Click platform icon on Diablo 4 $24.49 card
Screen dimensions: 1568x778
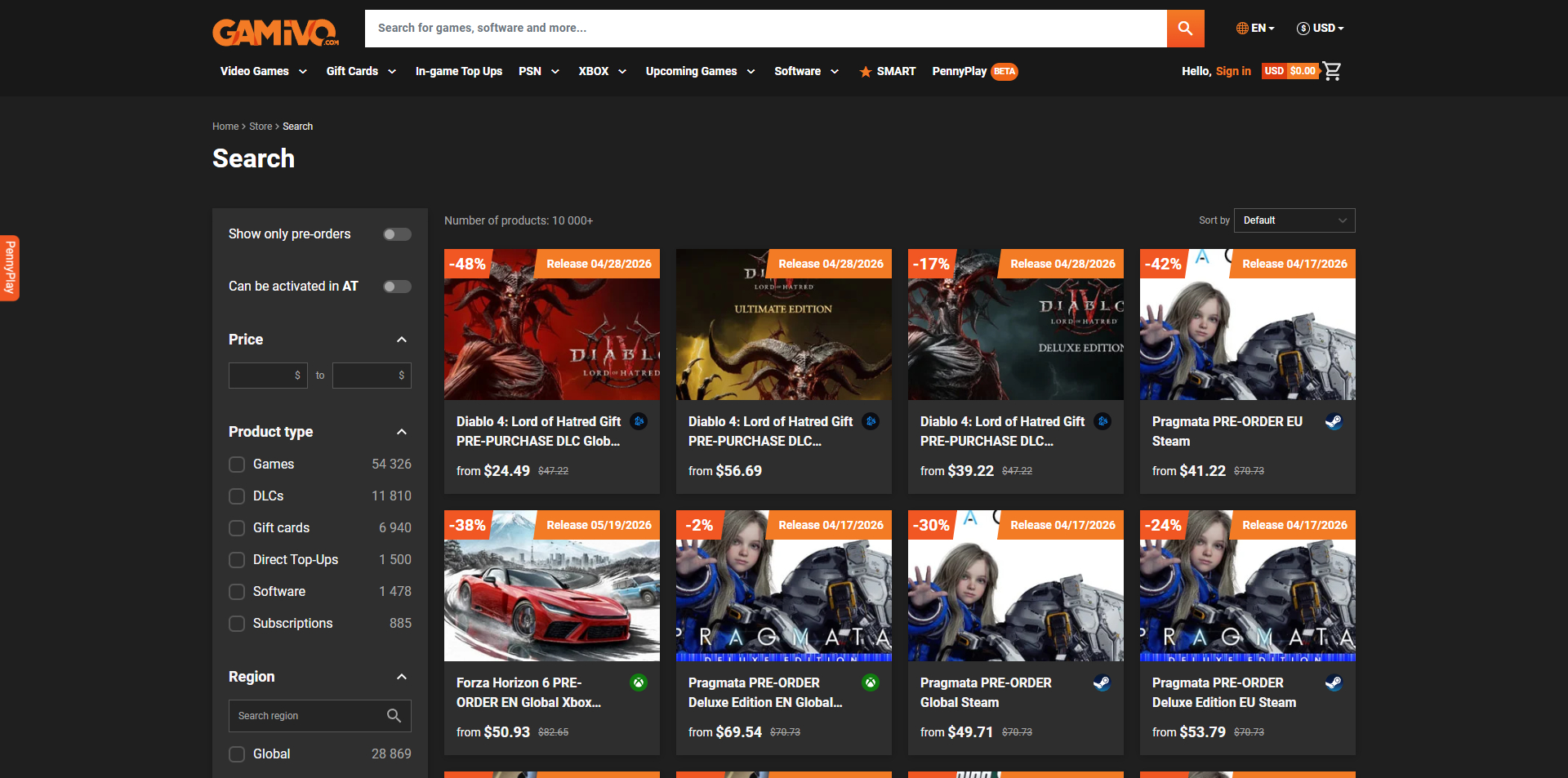coord(639,421)
